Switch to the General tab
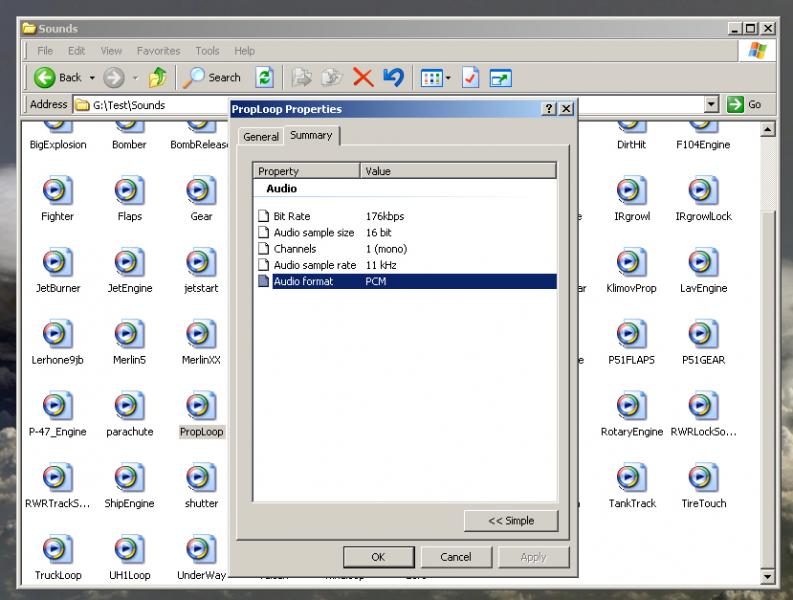This screenshot has height=600, width=793. click(x=261, y=137)
